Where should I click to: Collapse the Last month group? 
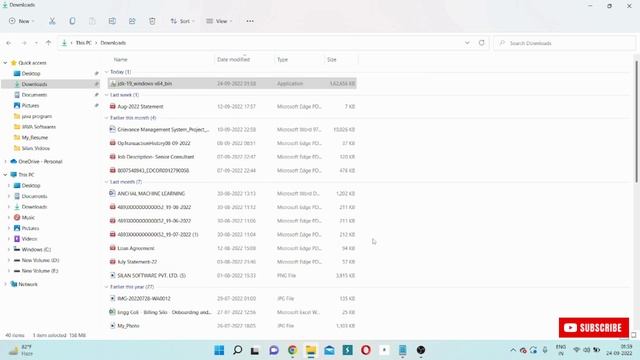[x=107, y=182]
